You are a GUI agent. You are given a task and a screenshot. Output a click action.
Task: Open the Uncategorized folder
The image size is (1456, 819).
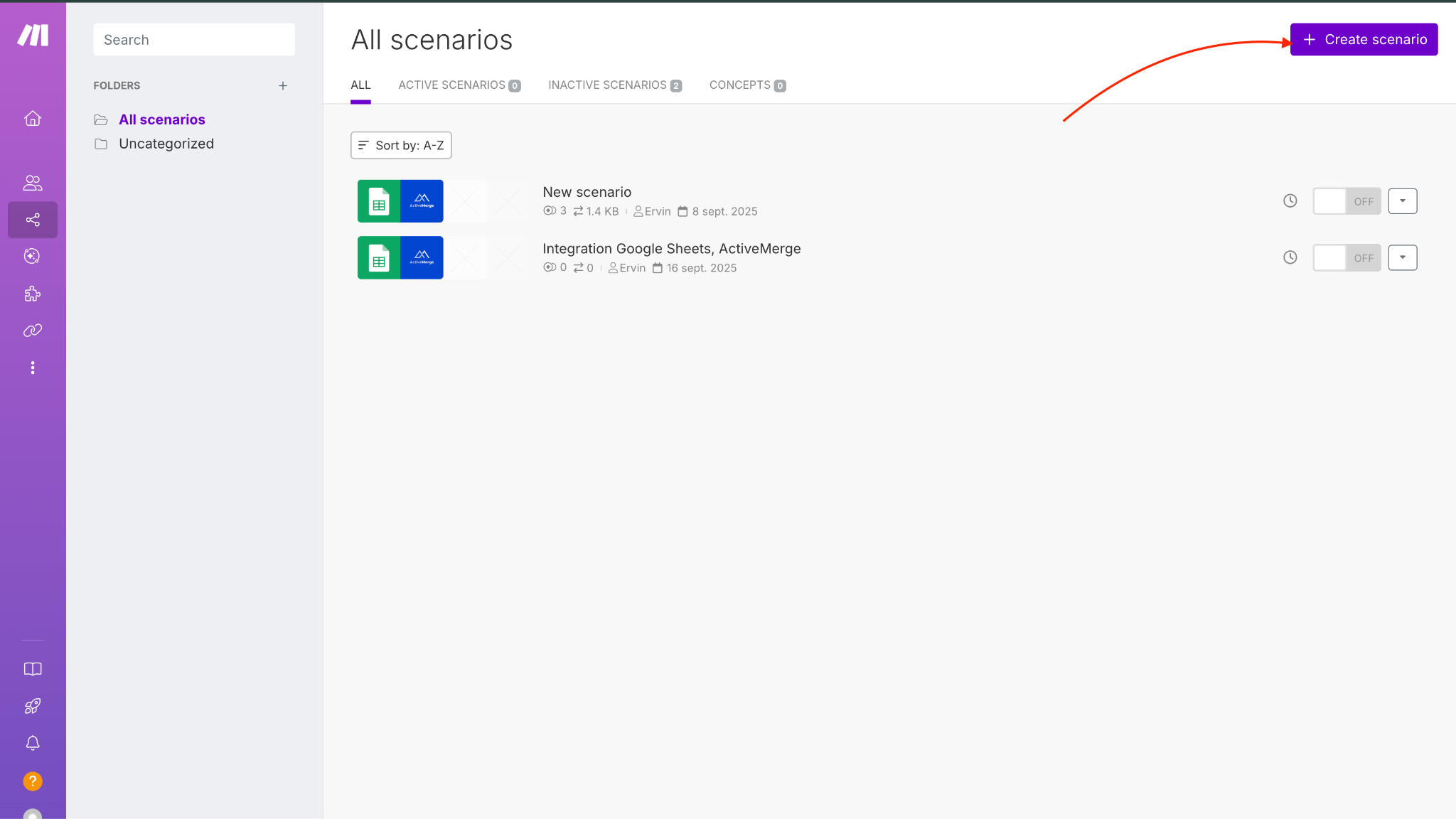(166, 143)
